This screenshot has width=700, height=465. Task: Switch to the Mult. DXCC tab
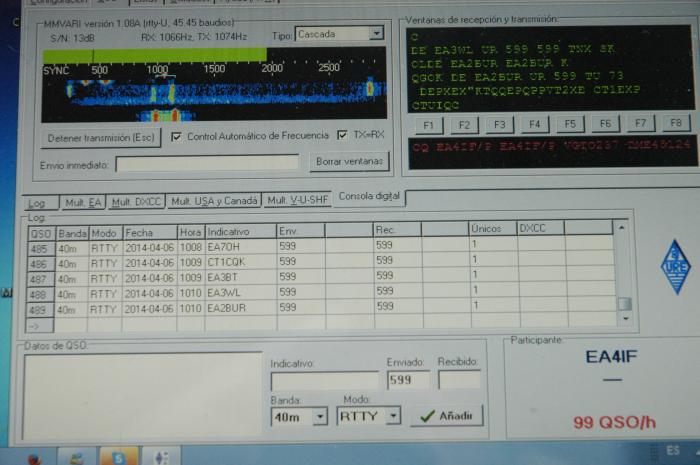click(136, 202)
